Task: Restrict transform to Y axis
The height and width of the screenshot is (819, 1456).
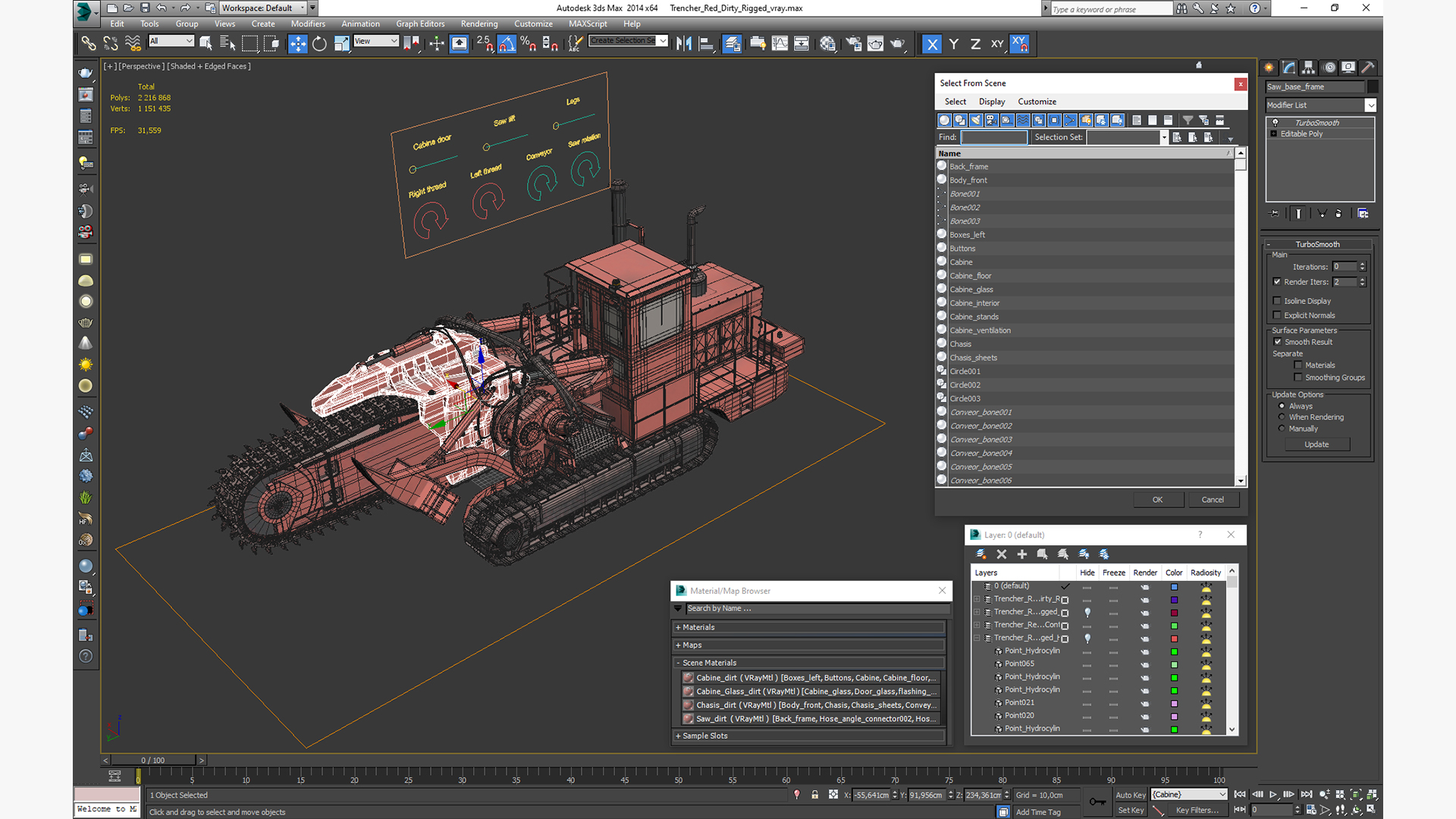Action: coord(953,44)
